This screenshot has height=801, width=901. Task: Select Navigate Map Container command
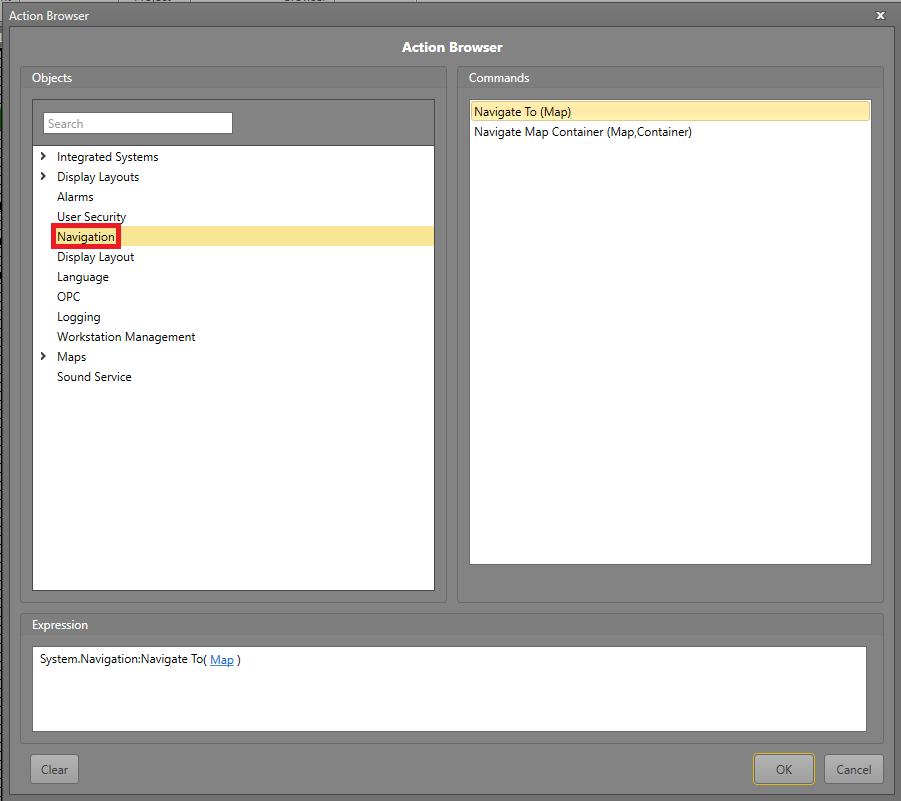point(582,132)
